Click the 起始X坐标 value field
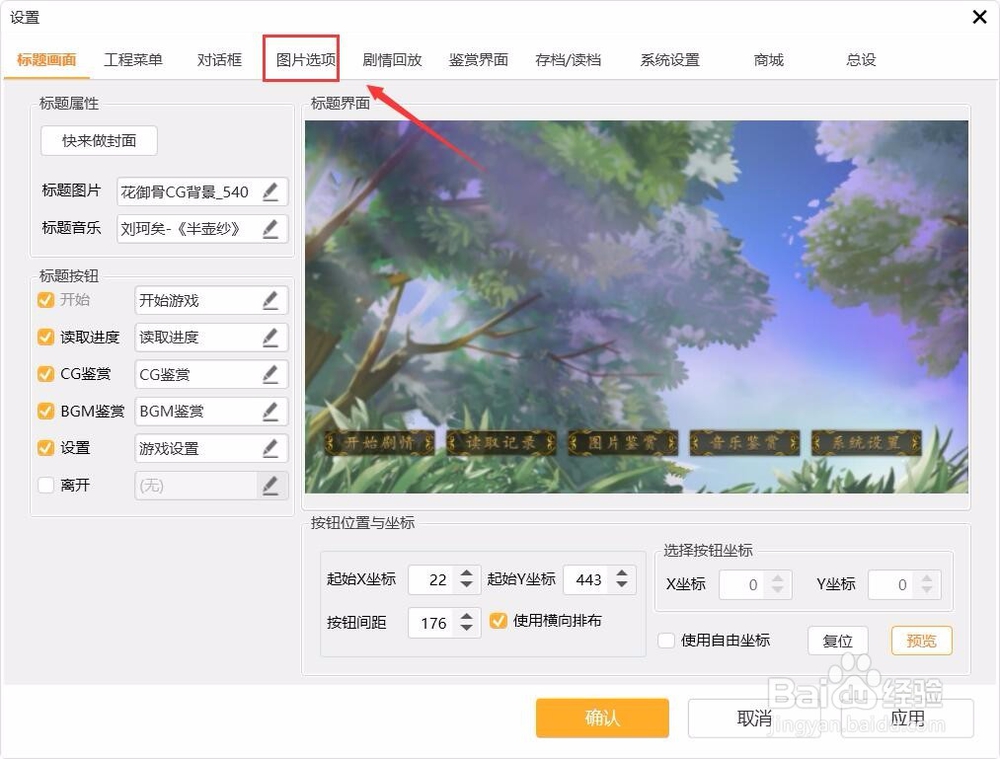Image resolution: width=1000 pixels, height=759 pixels. (x=434, y=579)
